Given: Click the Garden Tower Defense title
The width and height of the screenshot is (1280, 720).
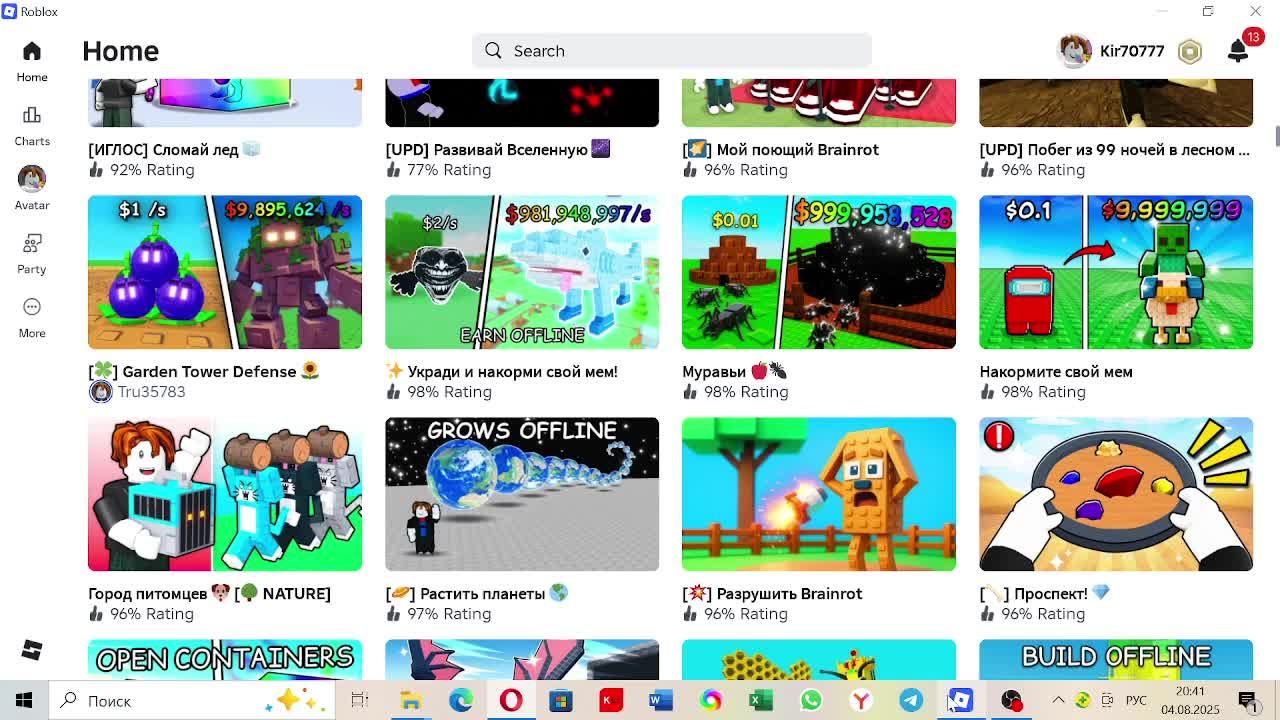Looking at the screenshot, I should point(204,371).
